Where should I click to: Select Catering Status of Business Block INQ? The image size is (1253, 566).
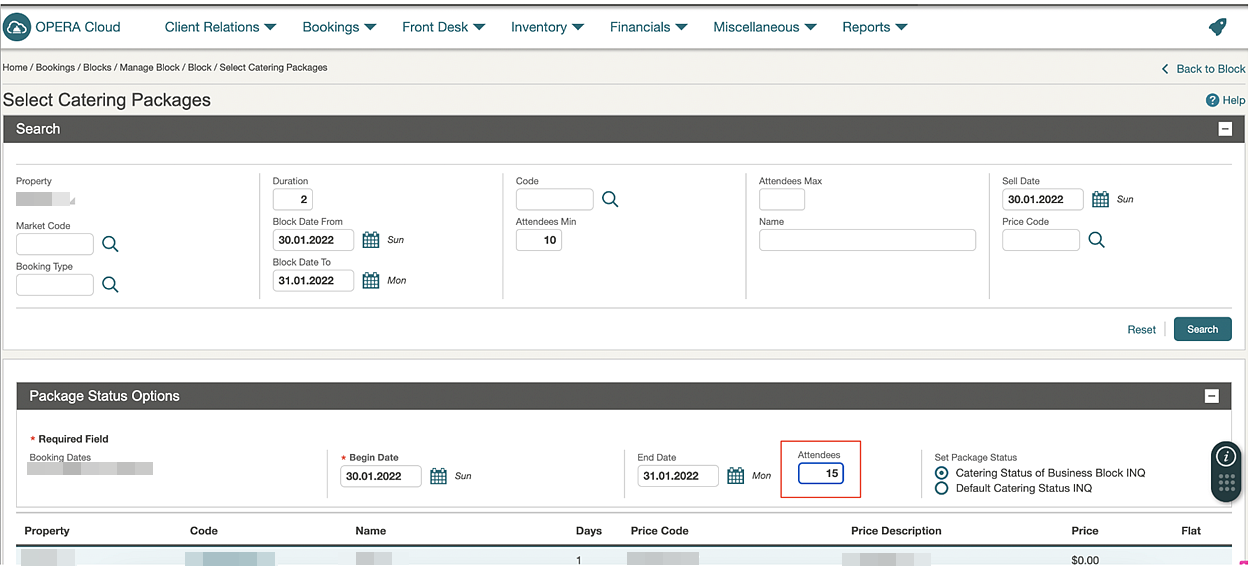point(941,473)
